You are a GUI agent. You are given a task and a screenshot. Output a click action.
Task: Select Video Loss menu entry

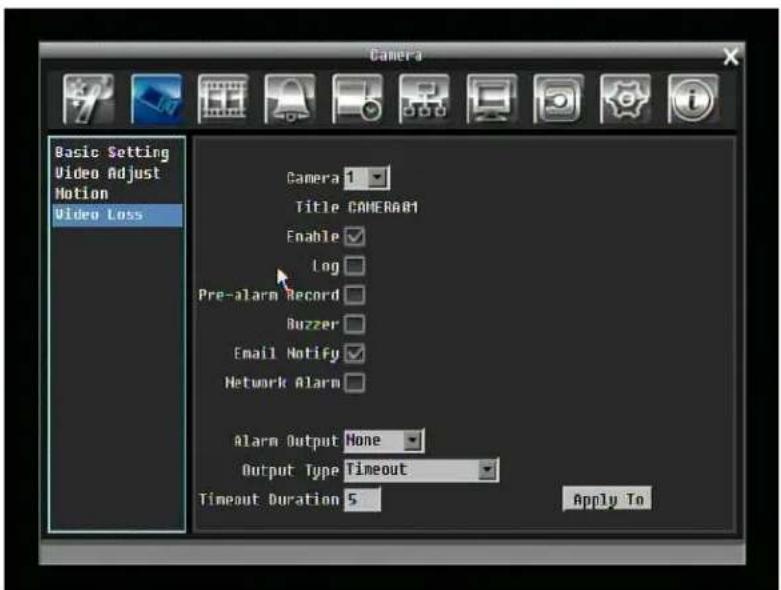tap(118, 215)
